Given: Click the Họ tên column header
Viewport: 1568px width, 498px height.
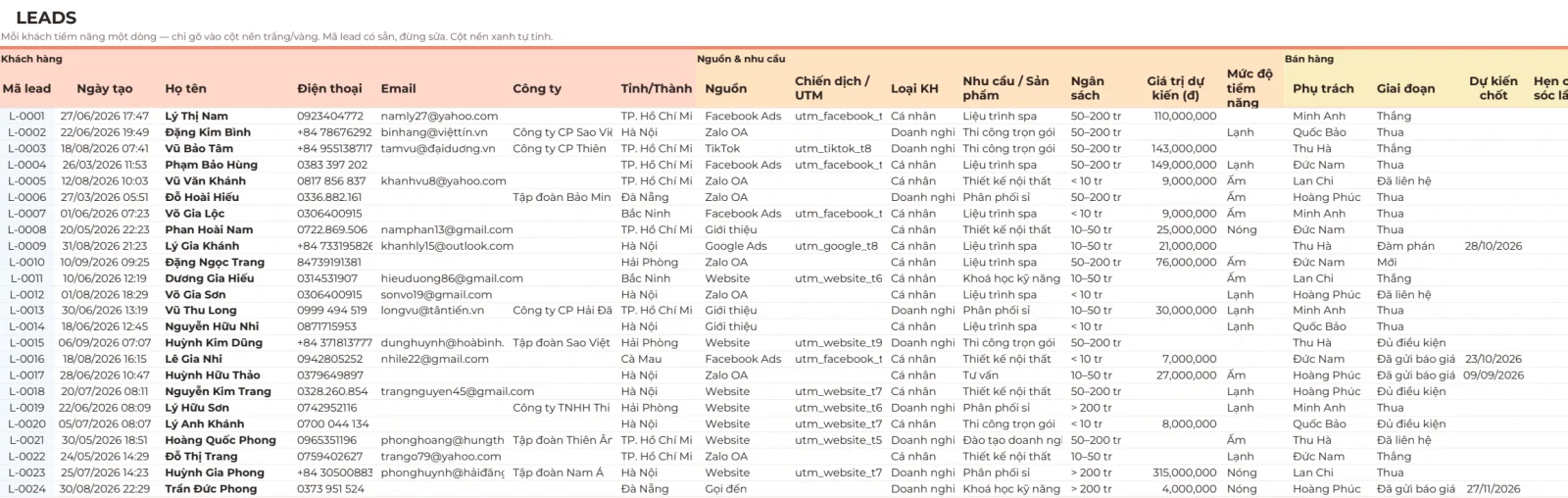Looking at the screenshot, I should pyautogui.click(x=185, y=88).
